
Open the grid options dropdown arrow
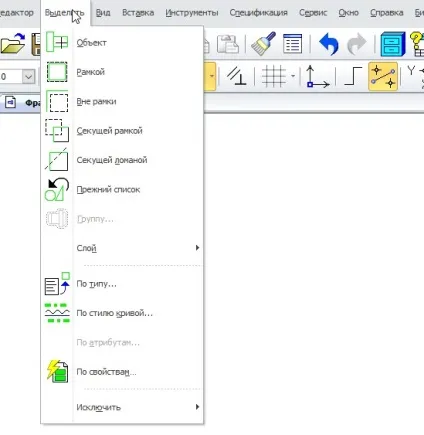click(x=293, y=76)
